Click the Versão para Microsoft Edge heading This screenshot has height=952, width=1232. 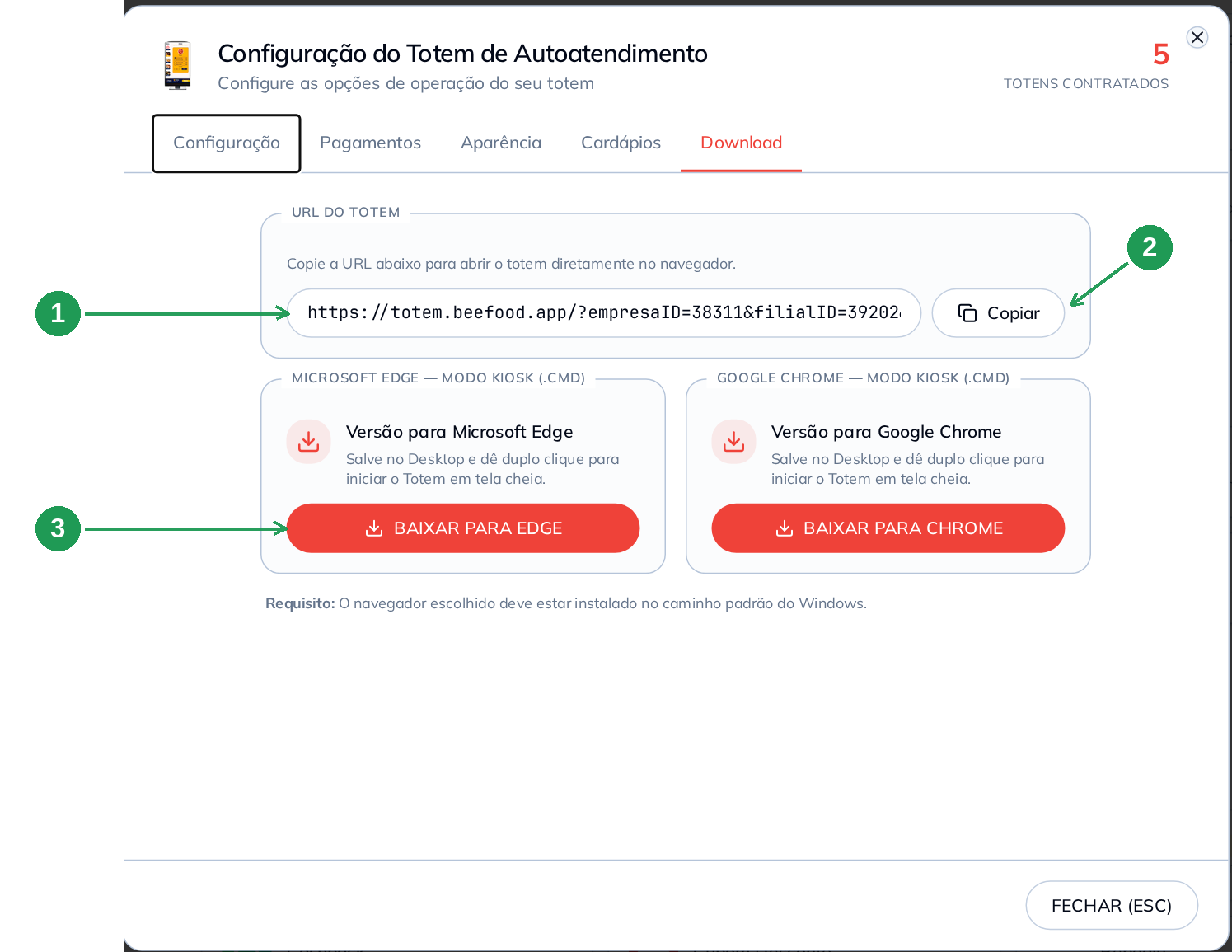click(459, 432)
